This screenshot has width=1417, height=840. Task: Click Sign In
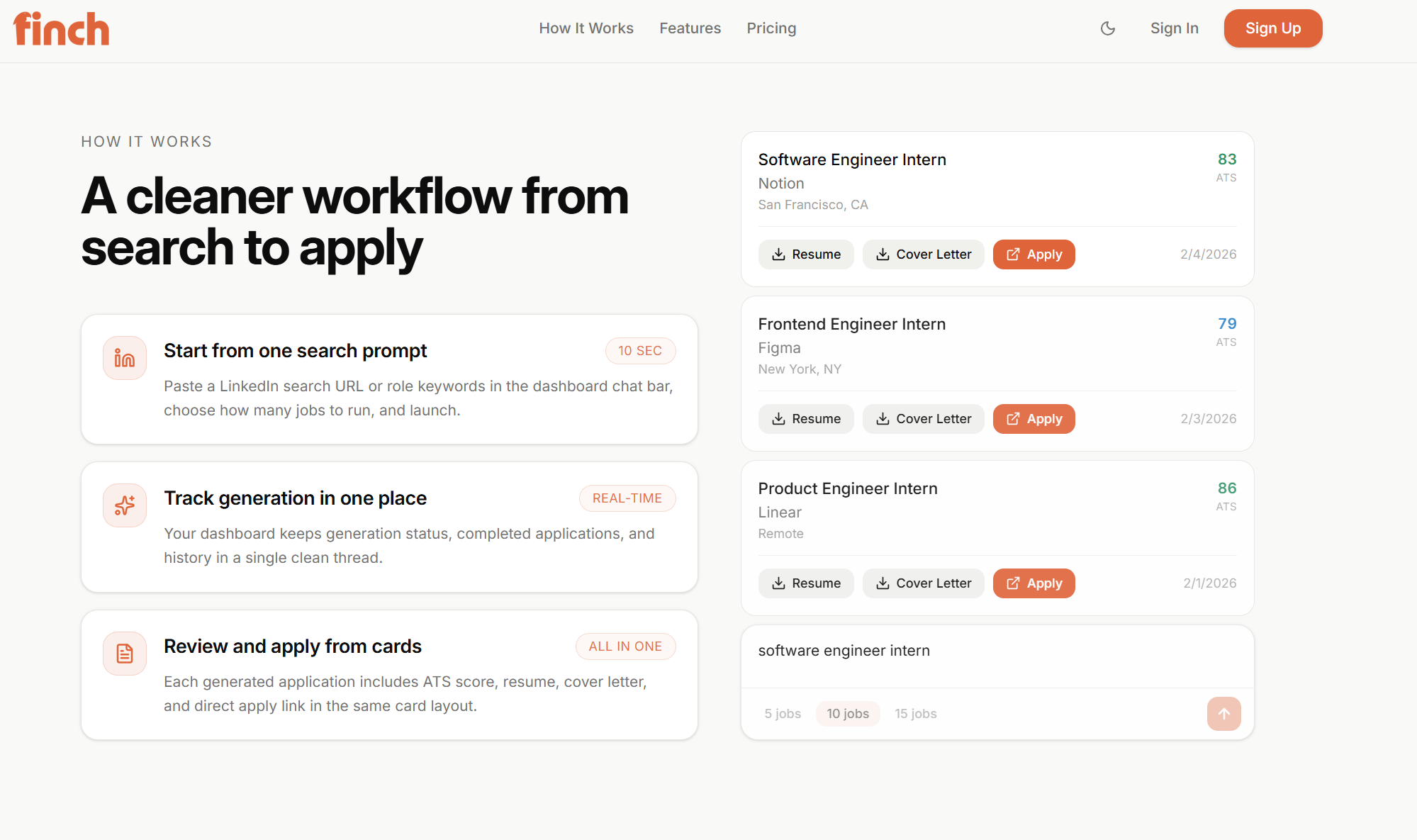pos(1174,28)
